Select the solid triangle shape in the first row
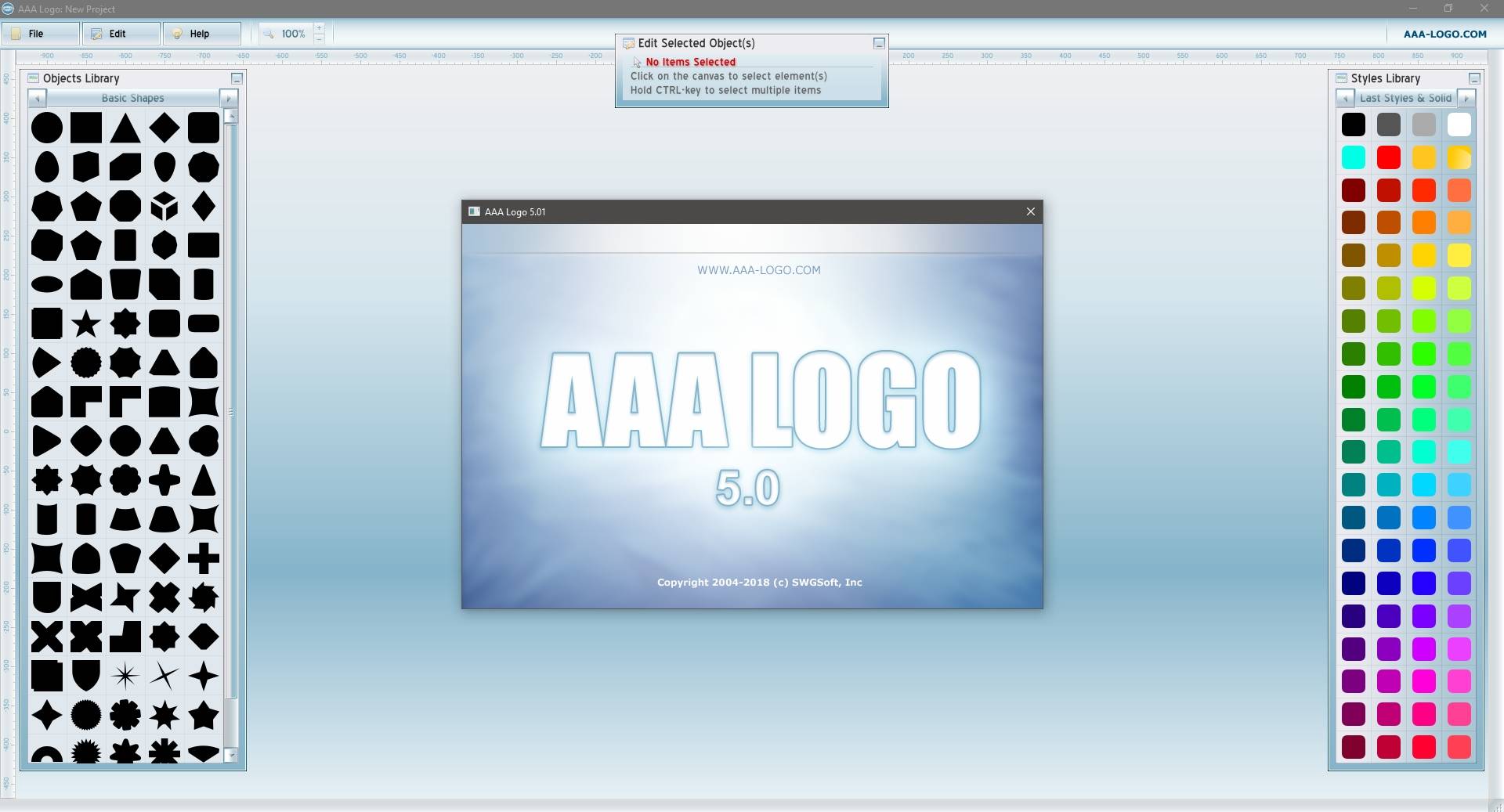1504x812 pixels. pos(125,128)
